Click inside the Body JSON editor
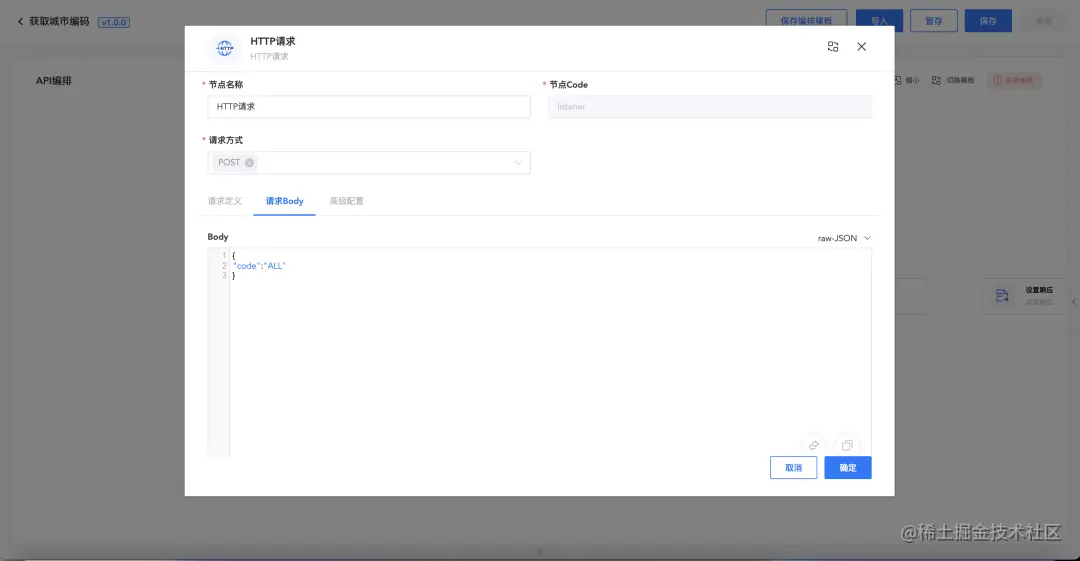The width and height of the screenshot is (1080, 561). 539,352
